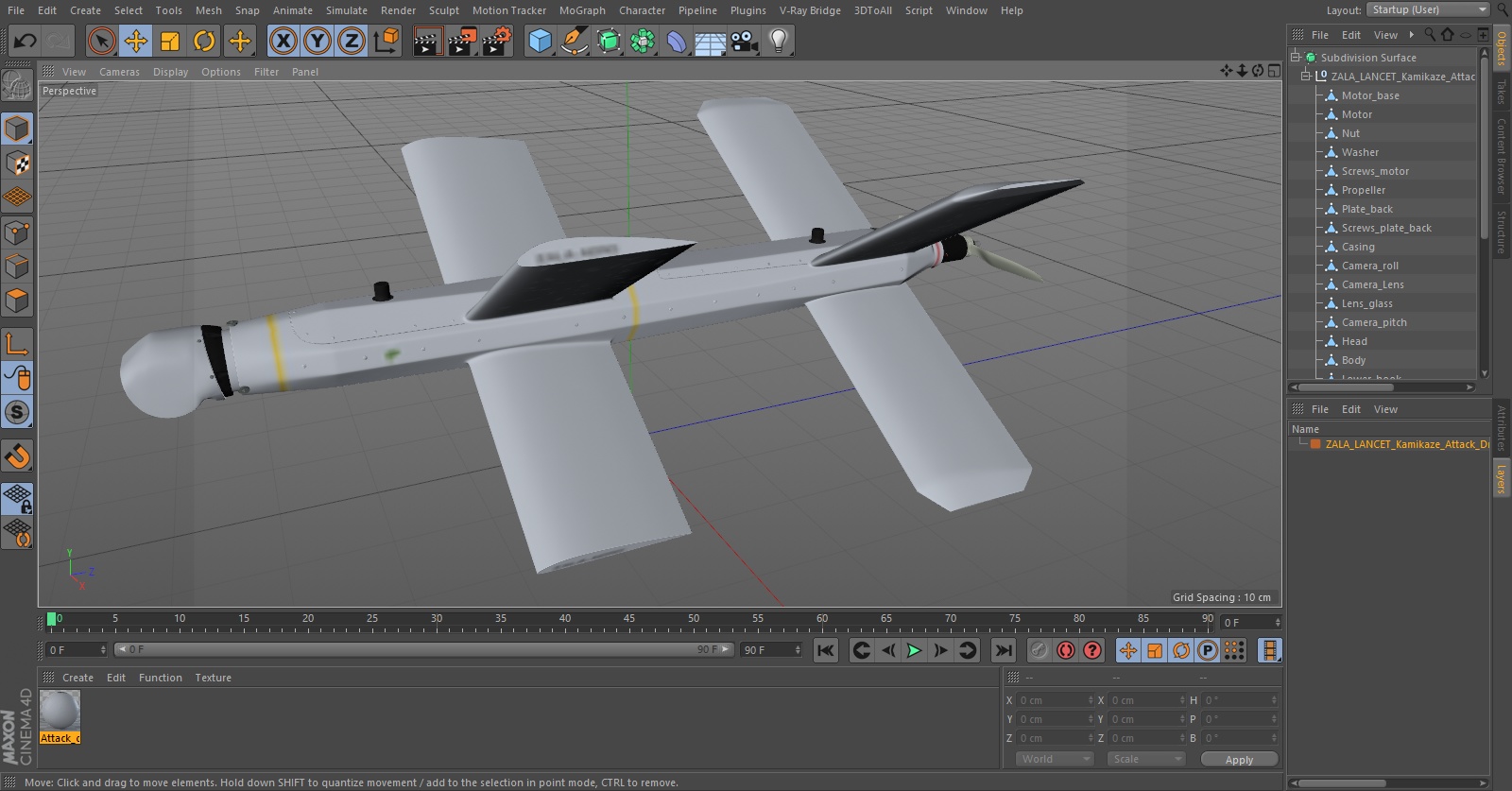The image size is (1512, 791).
Task: Open the Layout Startup dropdown
Action: coord(1428,9)
